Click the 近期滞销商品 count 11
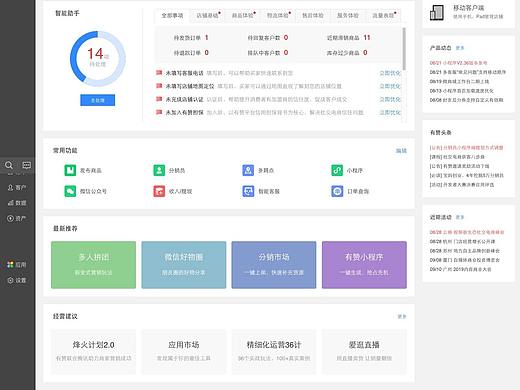 point(367,38)
